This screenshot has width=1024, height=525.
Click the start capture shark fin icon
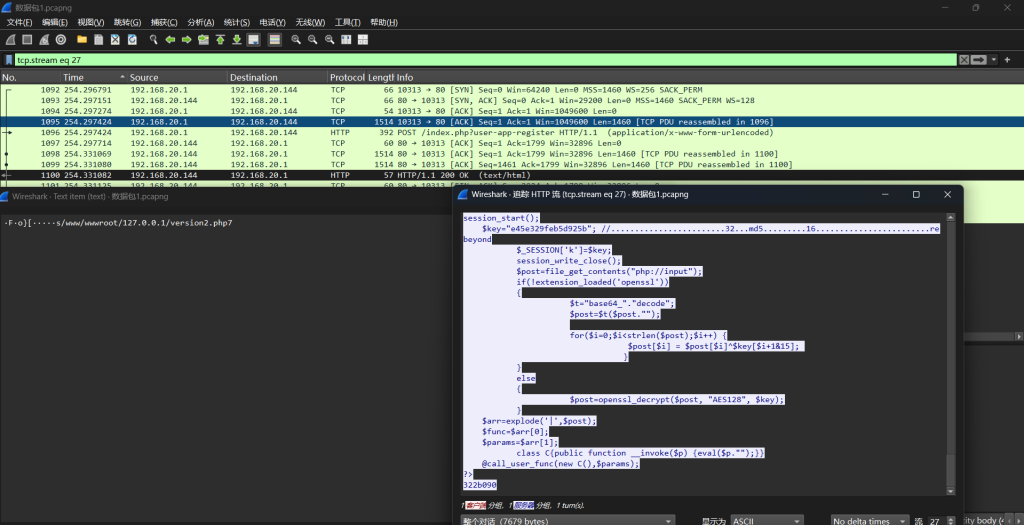point(10,40)
